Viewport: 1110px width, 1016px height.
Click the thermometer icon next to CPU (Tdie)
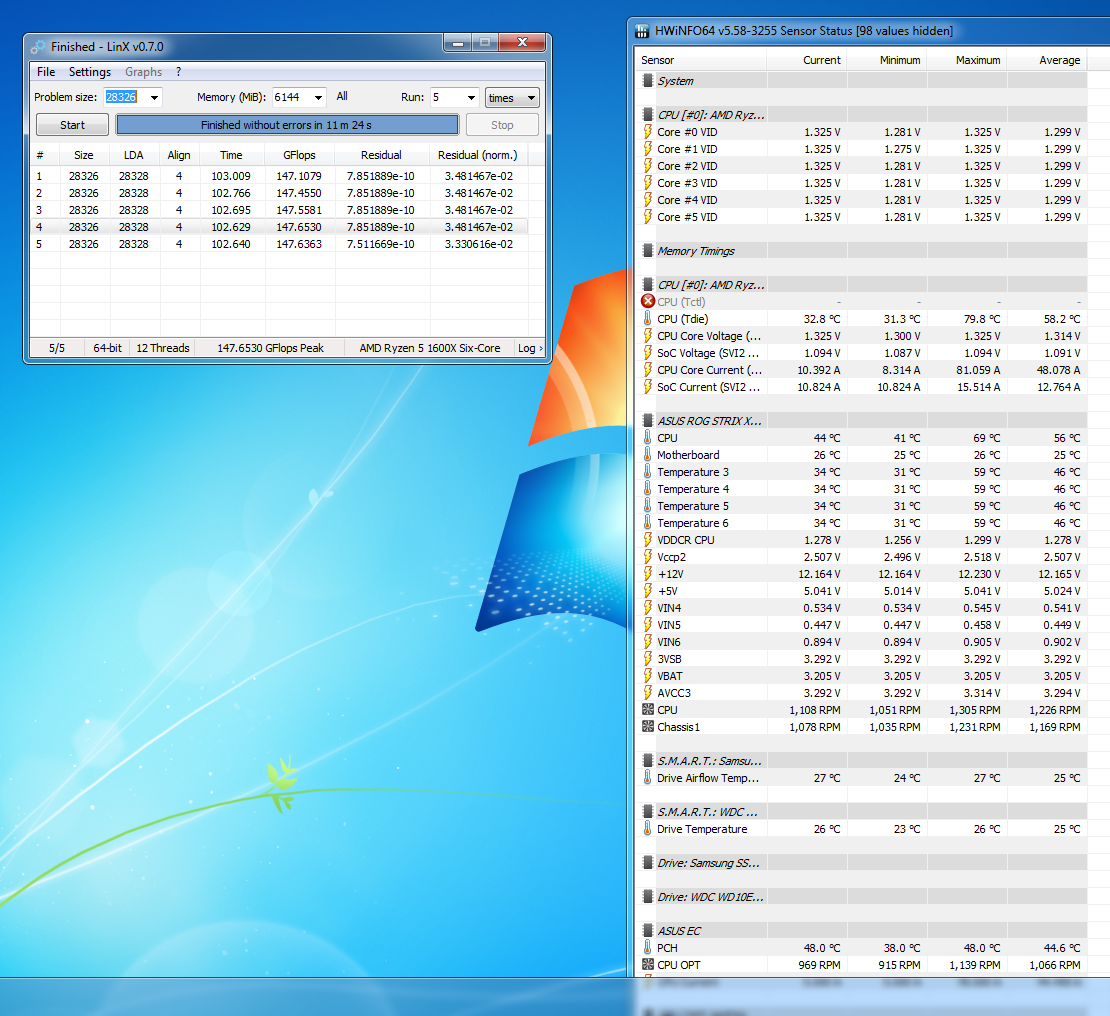point(647,319)
